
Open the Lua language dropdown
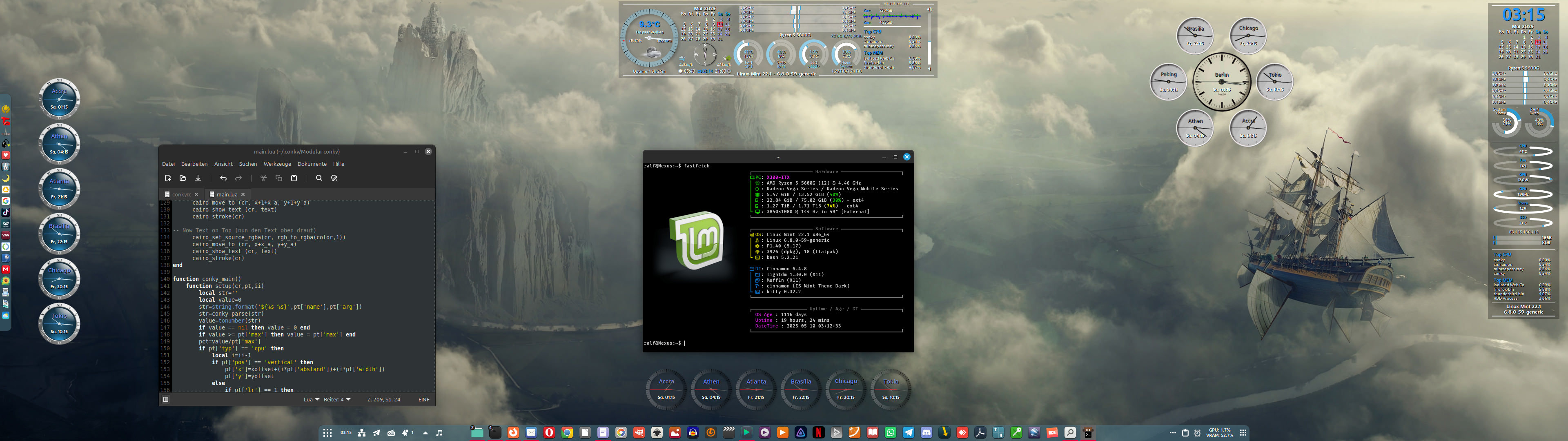pyautogui.click(x=311, y=400)
